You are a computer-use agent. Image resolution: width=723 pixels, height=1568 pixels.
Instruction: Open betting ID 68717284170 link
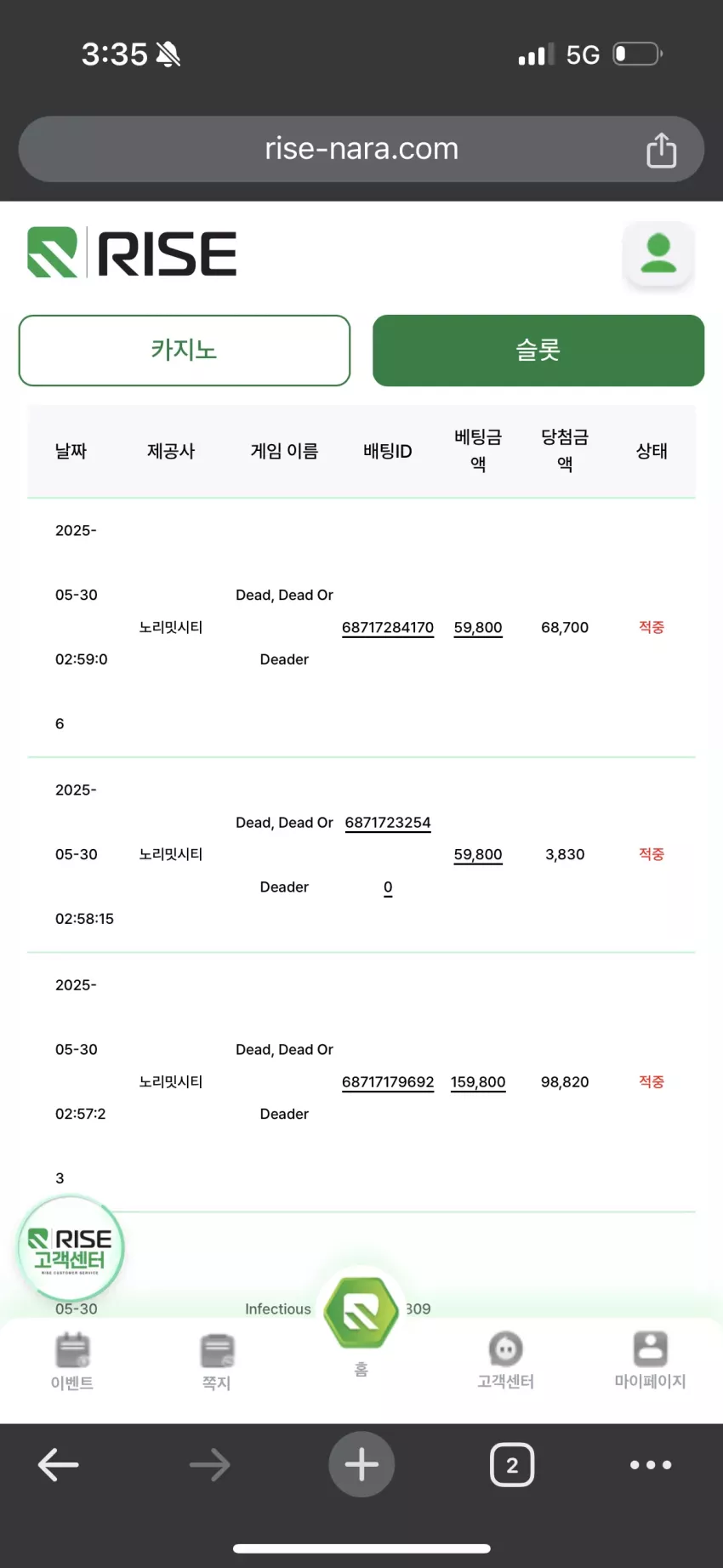(388, 627)
